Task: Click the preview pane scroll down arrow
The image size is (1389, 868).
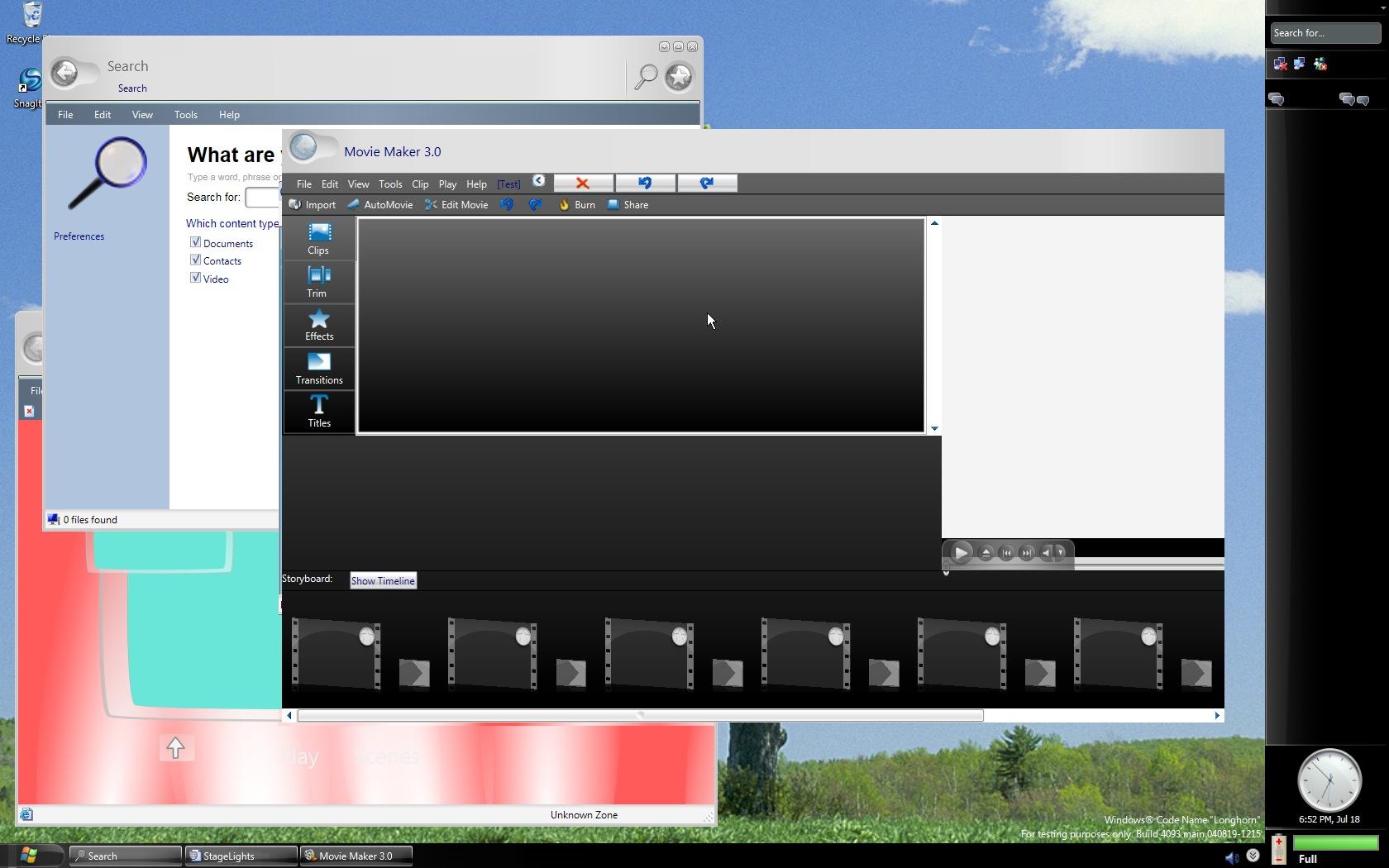Action: tap(934, 428)
